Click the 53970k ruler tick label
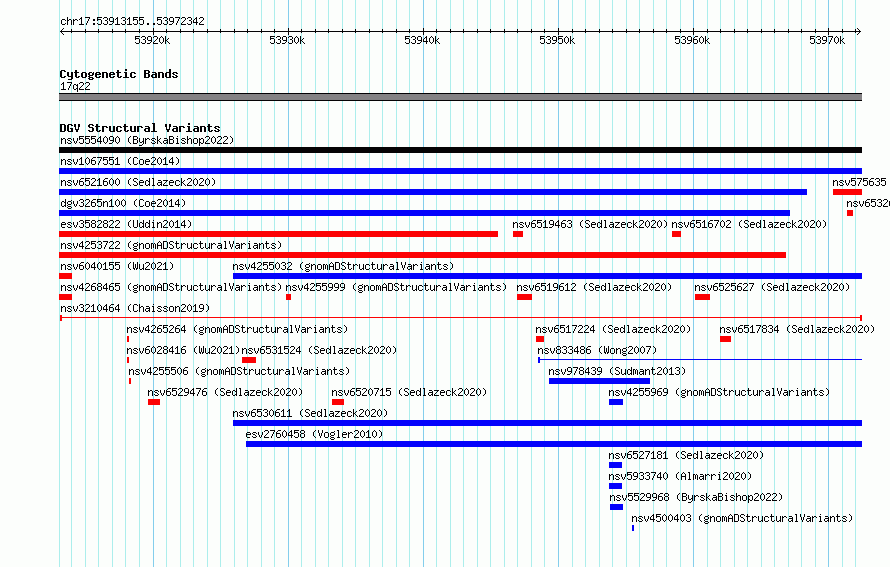Screen dimensions: 890x567 tap(827, 40)
